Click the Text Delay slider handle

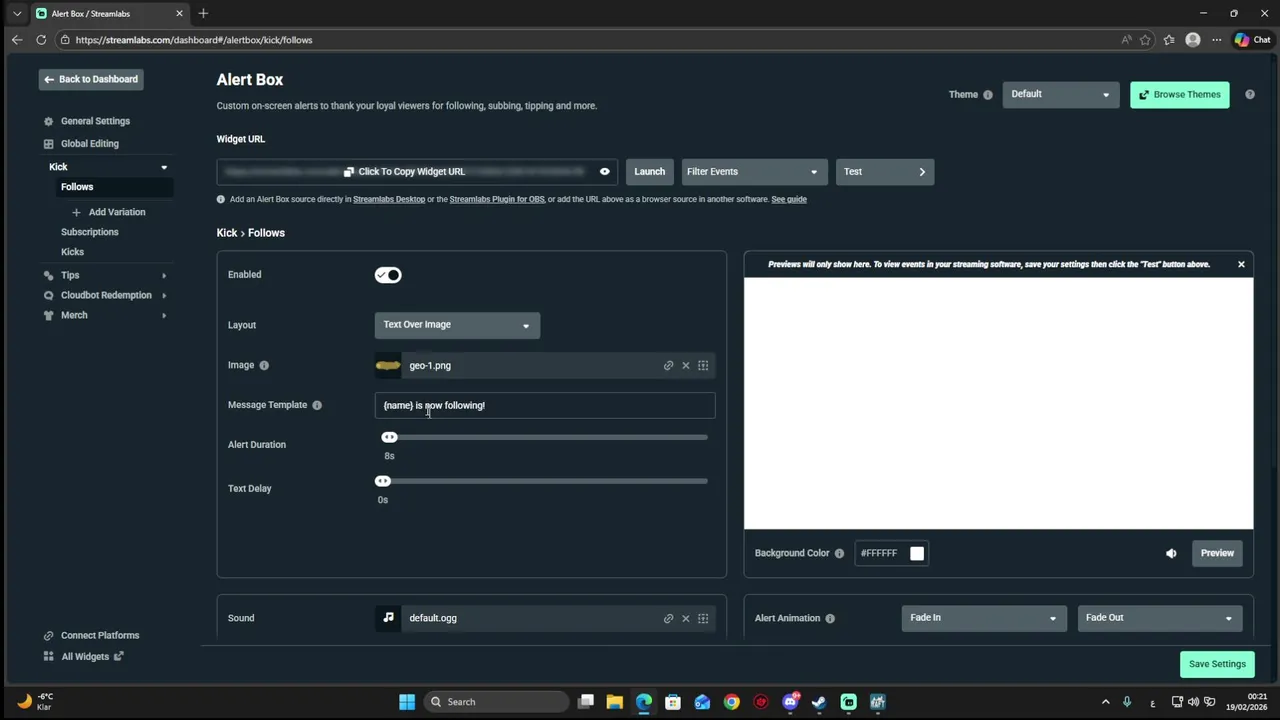click(x=383, y=481)
